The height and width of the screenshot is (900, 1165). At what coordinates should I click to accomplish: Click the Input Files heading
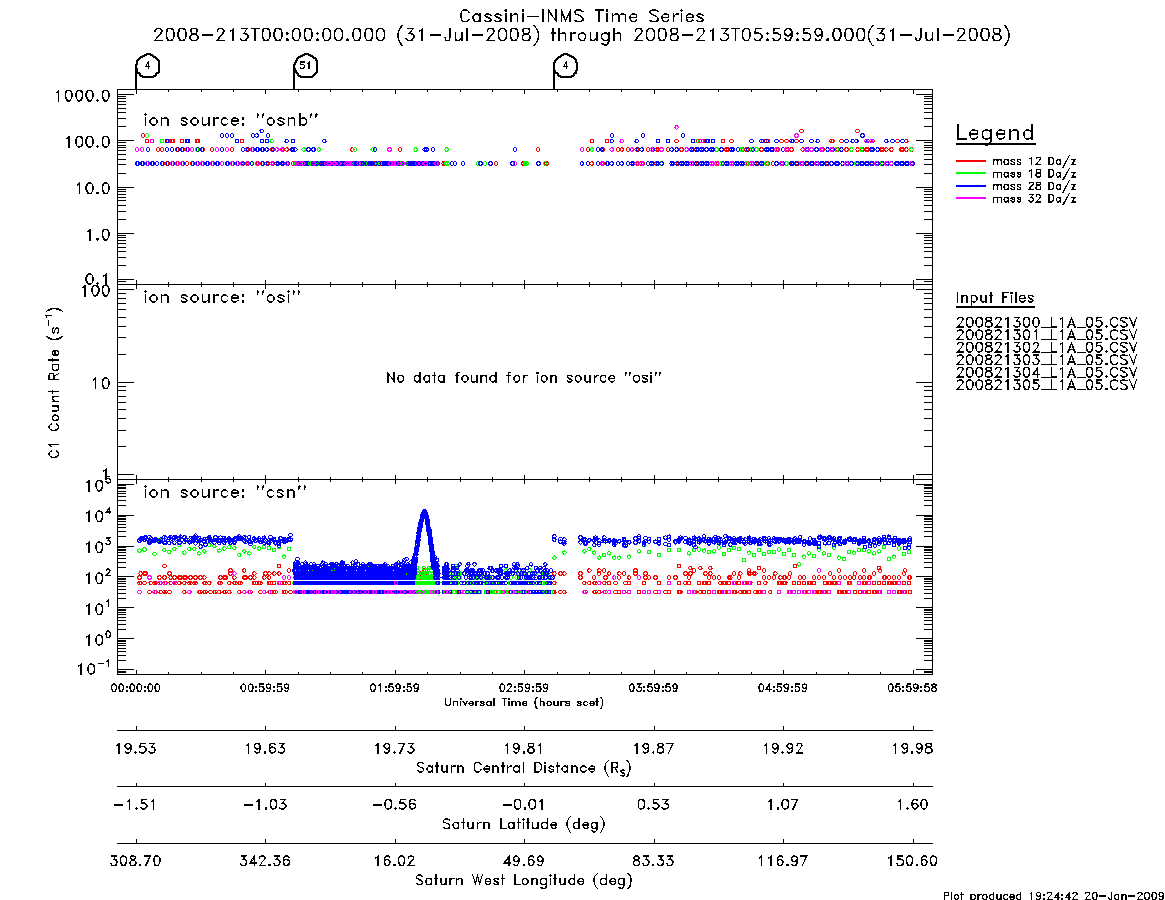click(995, 298)
